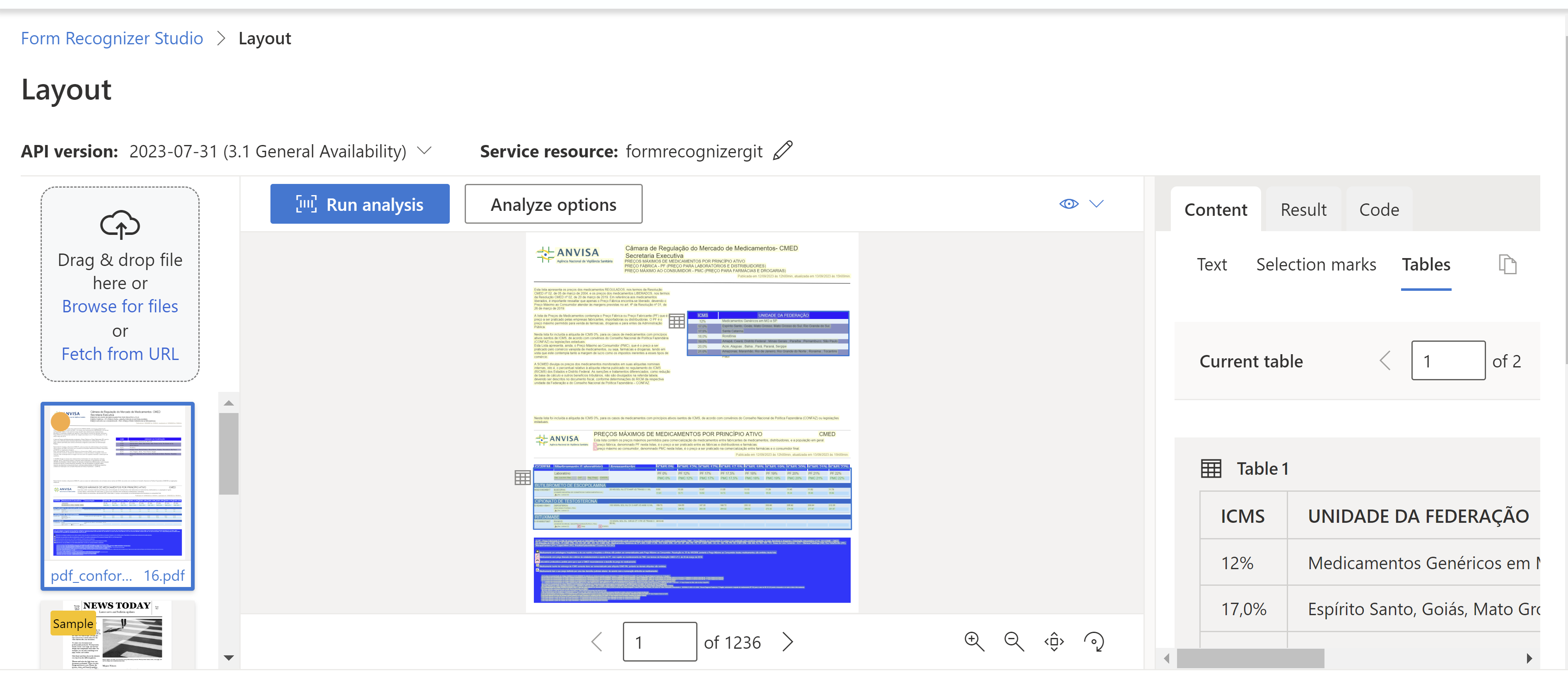Select the Text sub-tab
Image resolution: width=1568 pixels, height=686 pixels.
(1211, 265)
